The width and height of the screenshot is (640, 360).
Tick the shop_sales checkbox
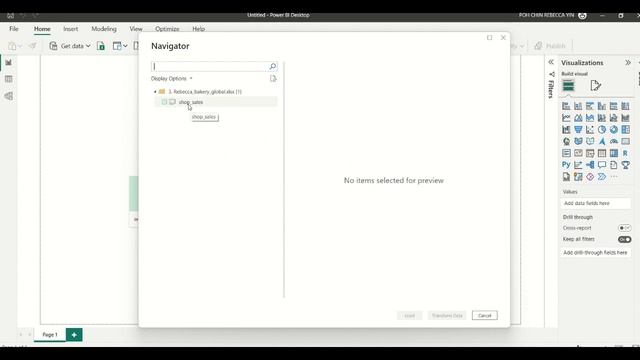point(164,102)
